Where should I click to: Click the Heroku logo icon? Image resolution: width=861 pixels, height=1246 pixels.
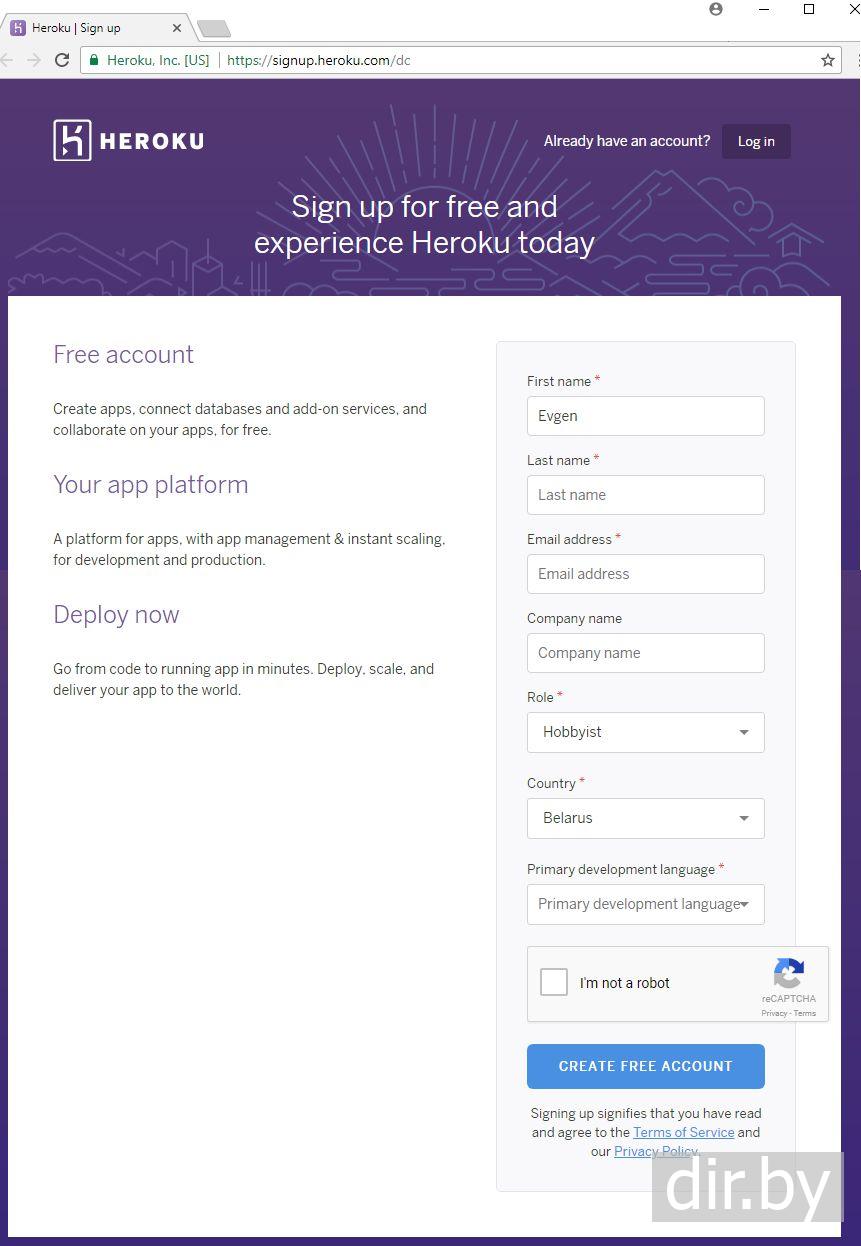coord(72,141)
